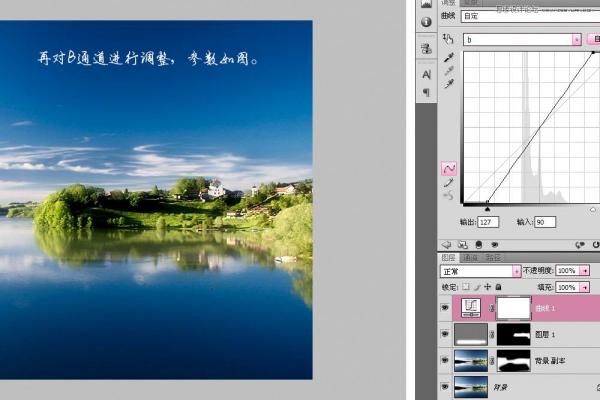Select the lower curve control point
Image resolution: width=600 pixels, height=400 pixels.
coord(487,202)
